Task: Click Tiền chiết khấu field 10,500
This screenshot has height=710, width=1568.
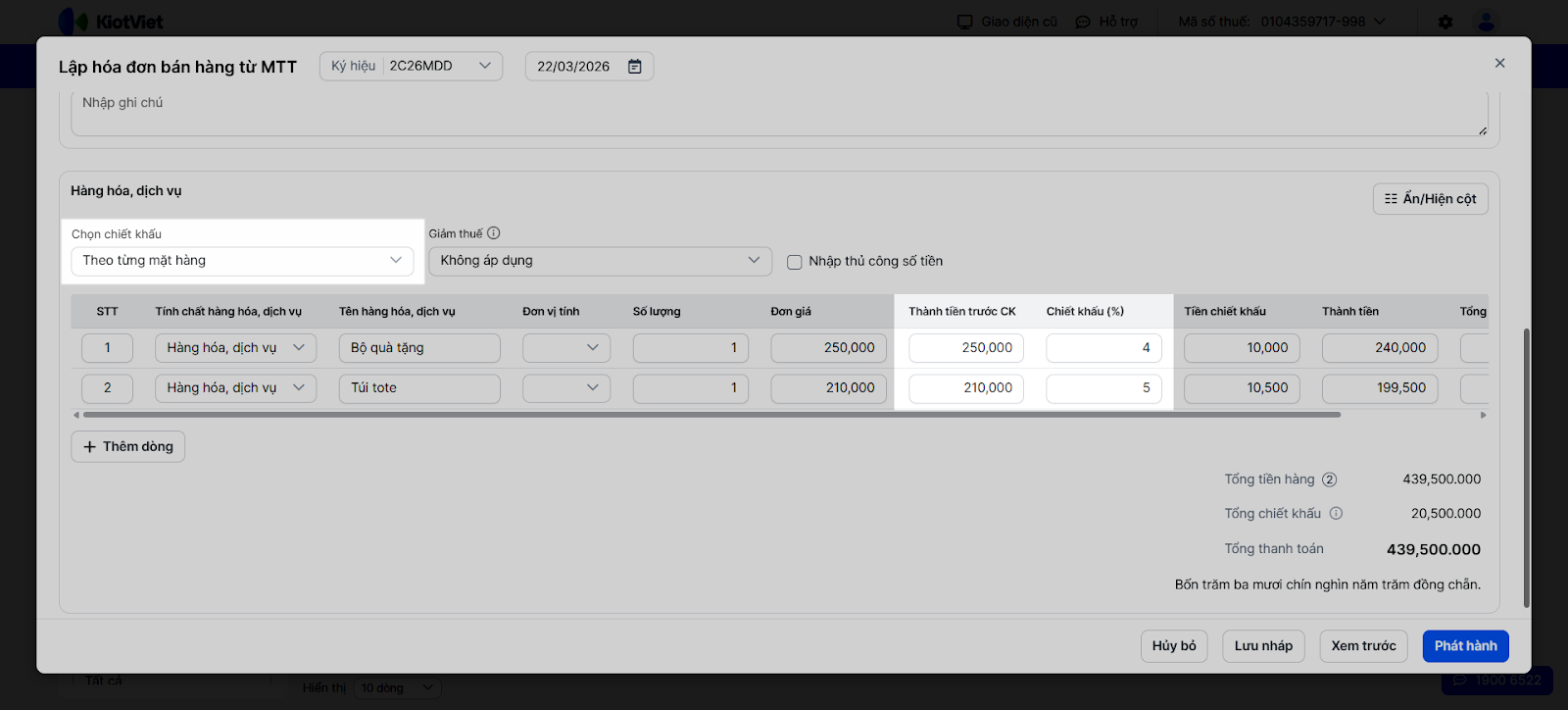Action: 1243,388
